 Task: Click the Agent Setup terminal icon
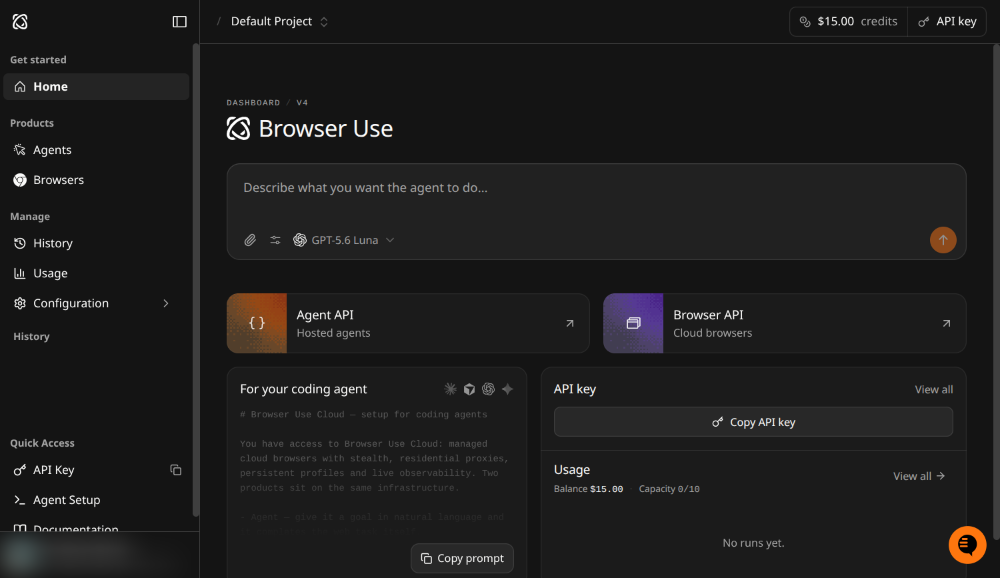[20, 500]
